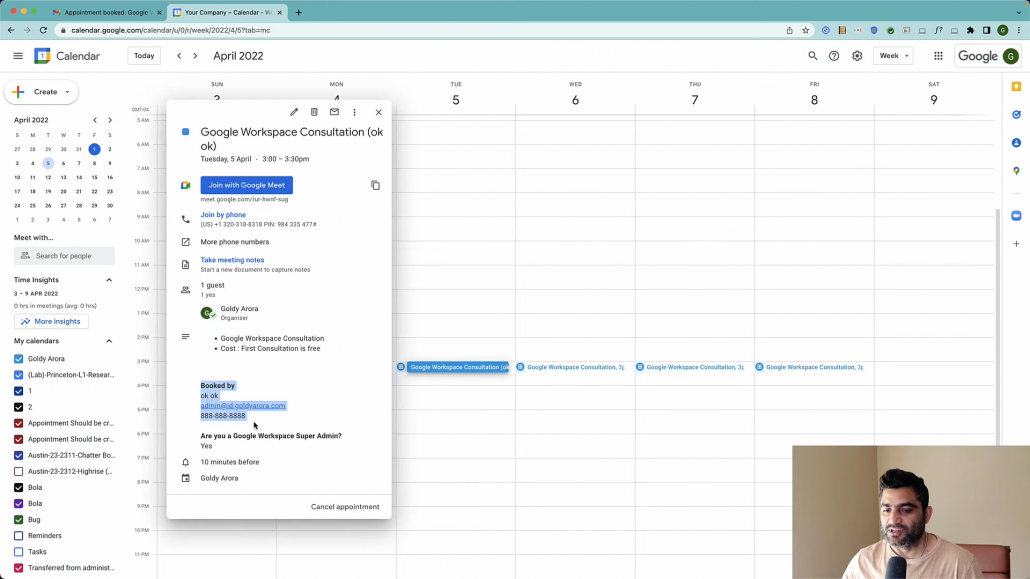Image resolution: width=1030 pixels, height=579 pixels.
Task: Search calendar with magnifier icon
Action: coord(813,56)
